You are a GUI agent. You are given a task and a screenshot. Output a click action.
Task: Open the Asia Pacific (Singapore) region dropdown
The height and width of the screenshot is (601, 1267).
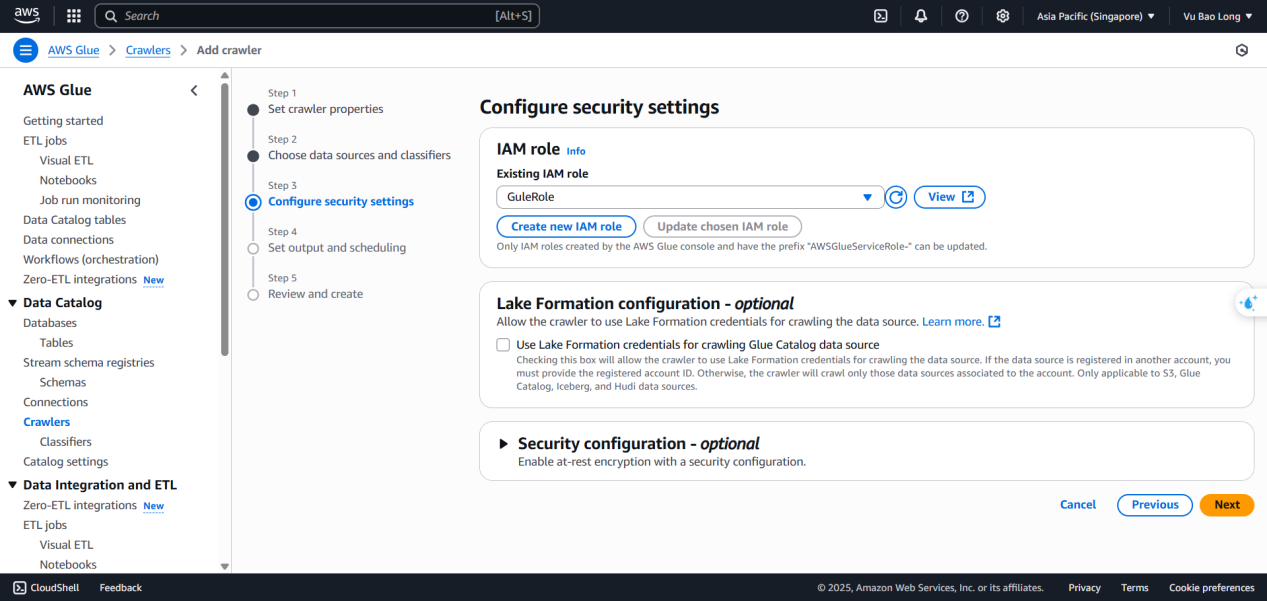(1095, 16)
